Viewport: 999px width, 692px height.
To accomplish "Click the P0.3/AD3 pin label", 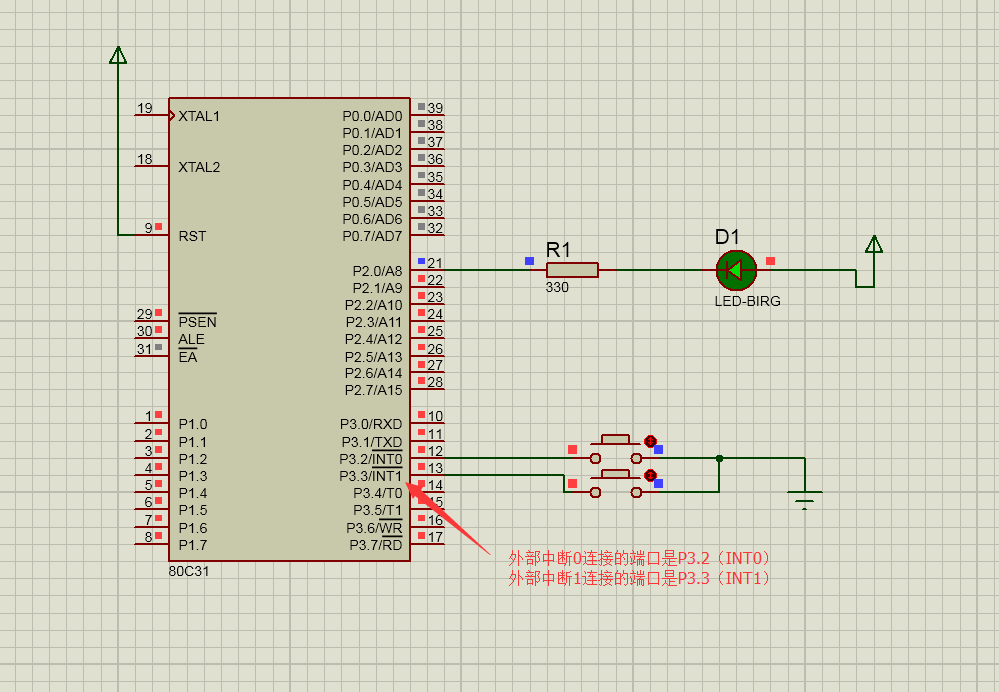I will [372, 167].
